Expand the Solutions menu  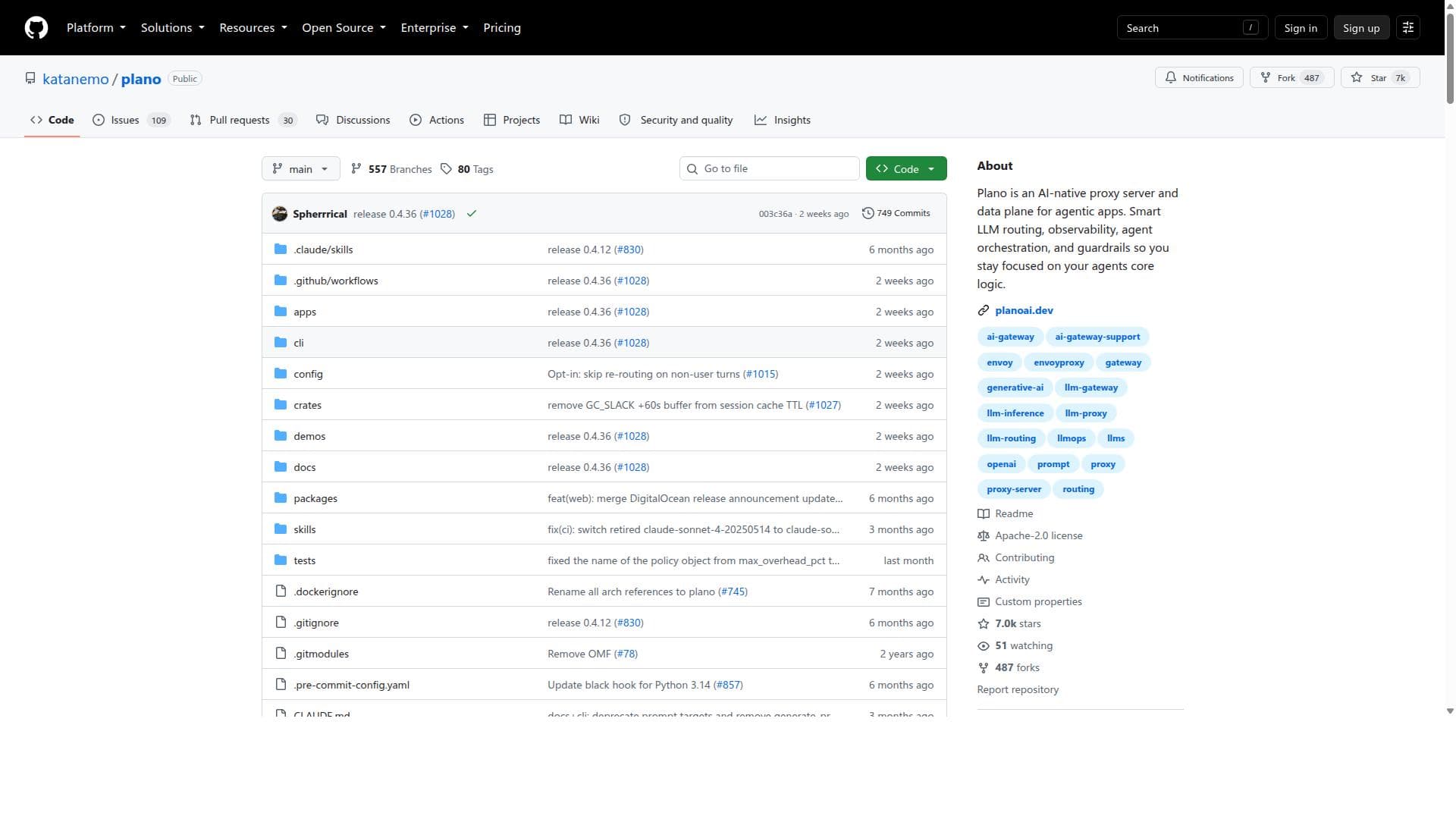pos(173,28)
